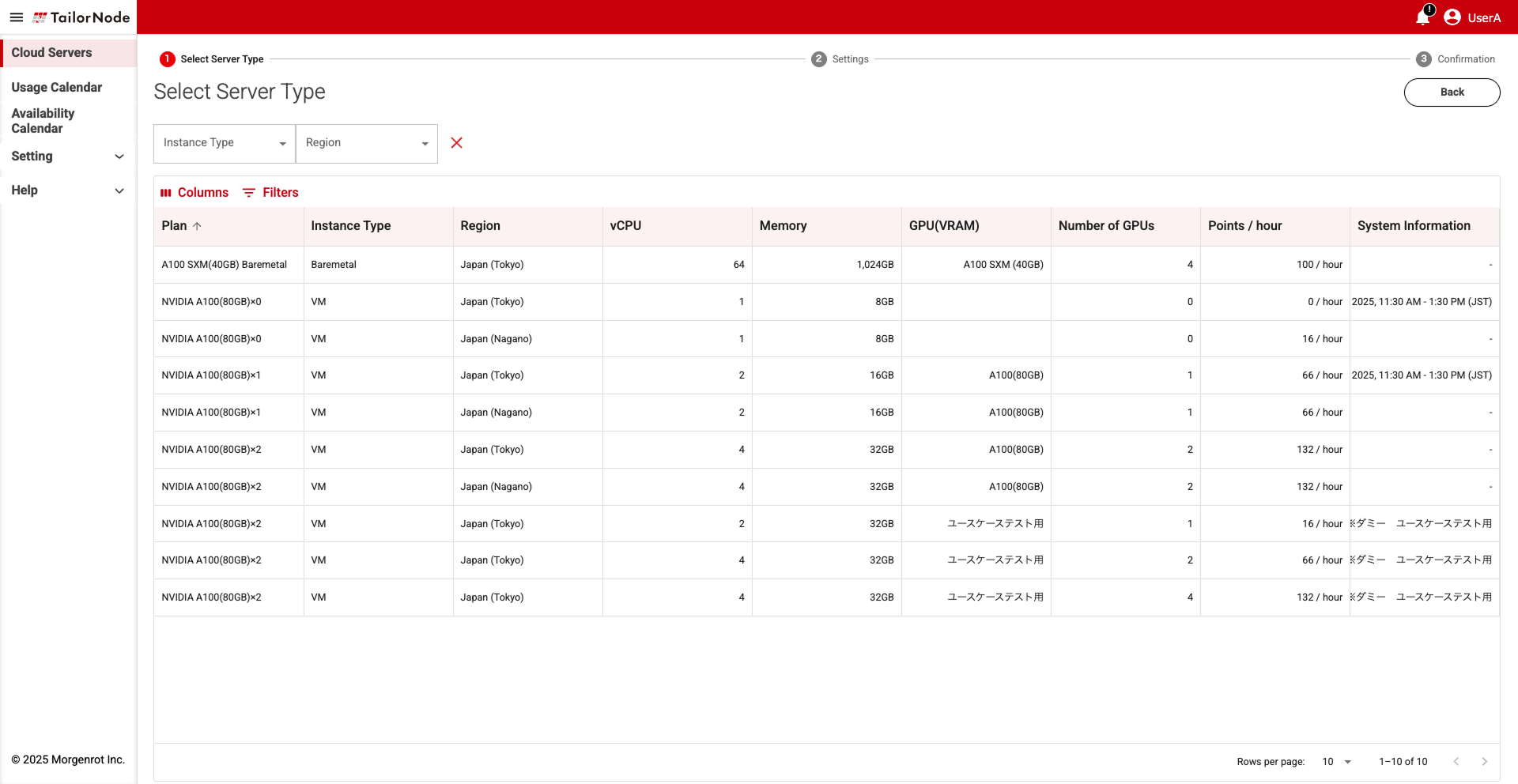Open the Columns chooser
1518x784 pixels.
coord(194,193)
